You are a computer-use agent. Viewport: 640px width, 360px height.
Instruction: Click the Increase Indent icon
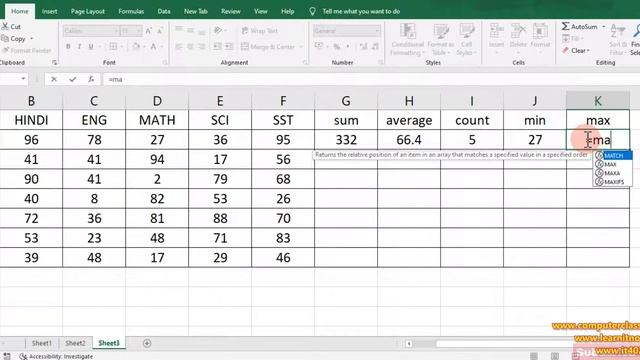pos(229,47)
